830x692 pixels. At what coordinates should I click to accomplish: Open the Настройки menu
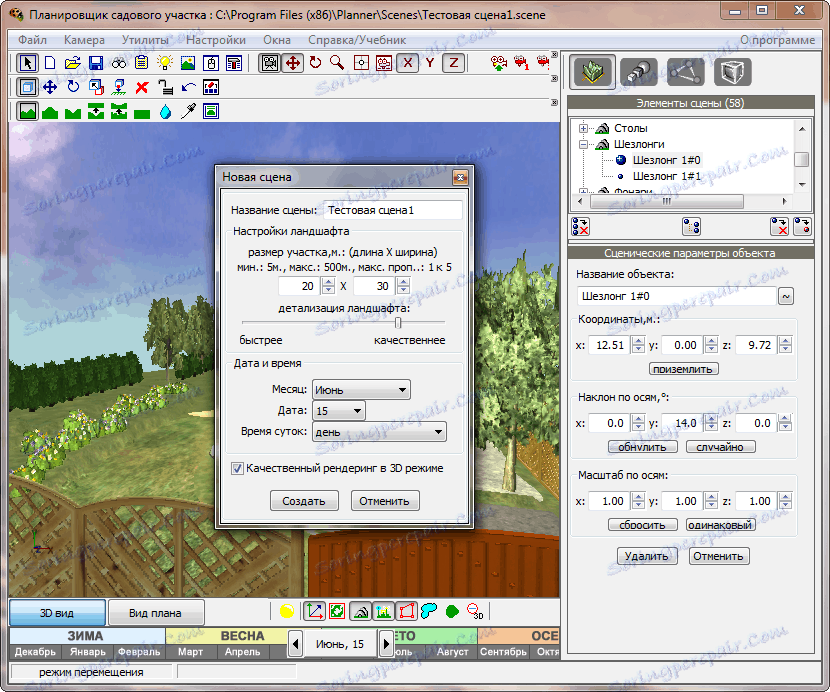[216, 40]
